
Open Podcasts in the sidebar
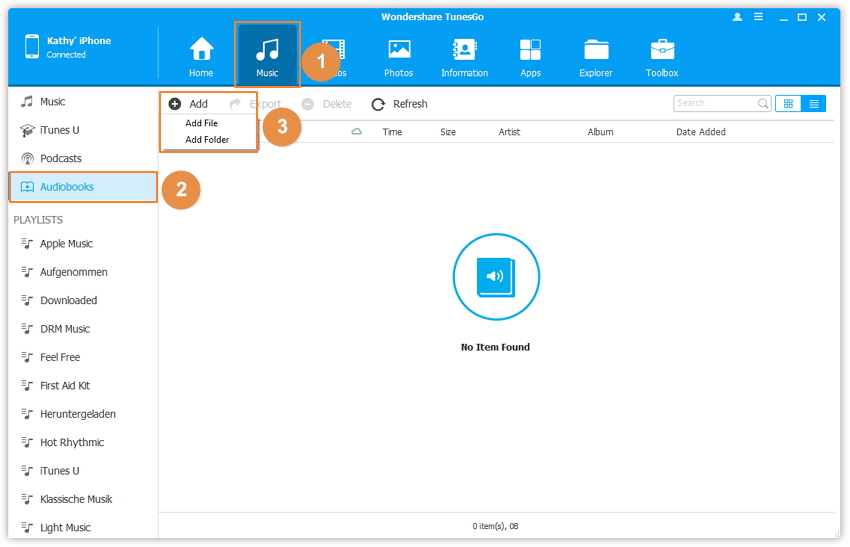coord(61,158)
